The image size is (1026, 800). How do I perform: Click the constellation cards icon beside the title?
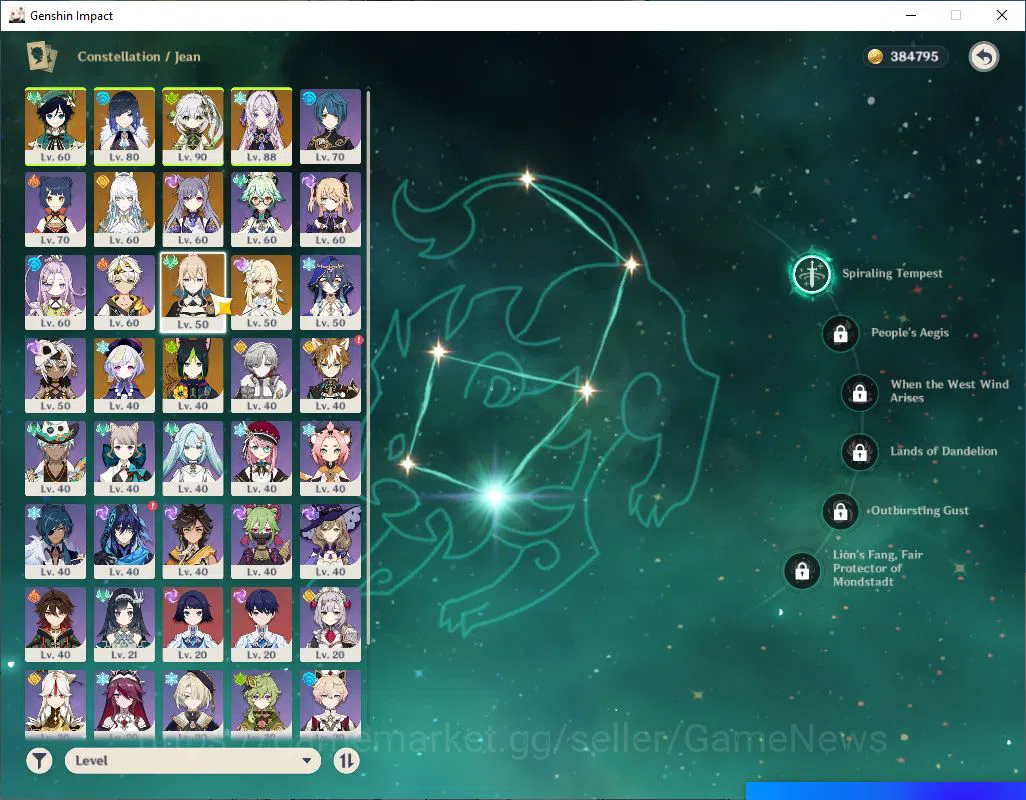pos(41,56)
